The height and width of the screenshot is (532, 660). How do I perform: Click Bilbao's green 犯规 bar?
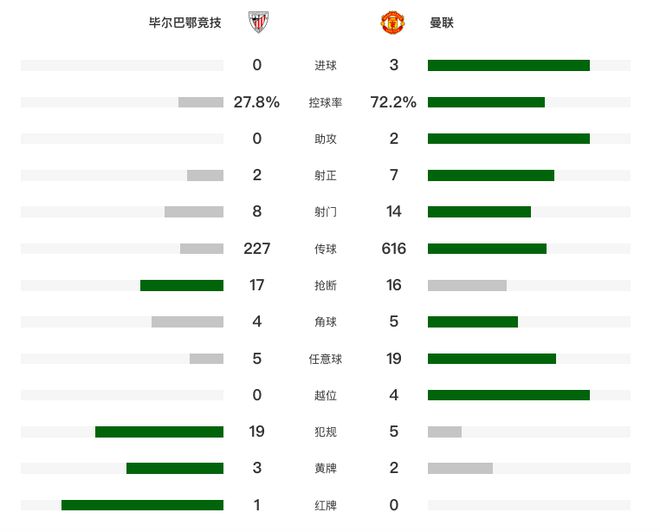click(159, 432)
